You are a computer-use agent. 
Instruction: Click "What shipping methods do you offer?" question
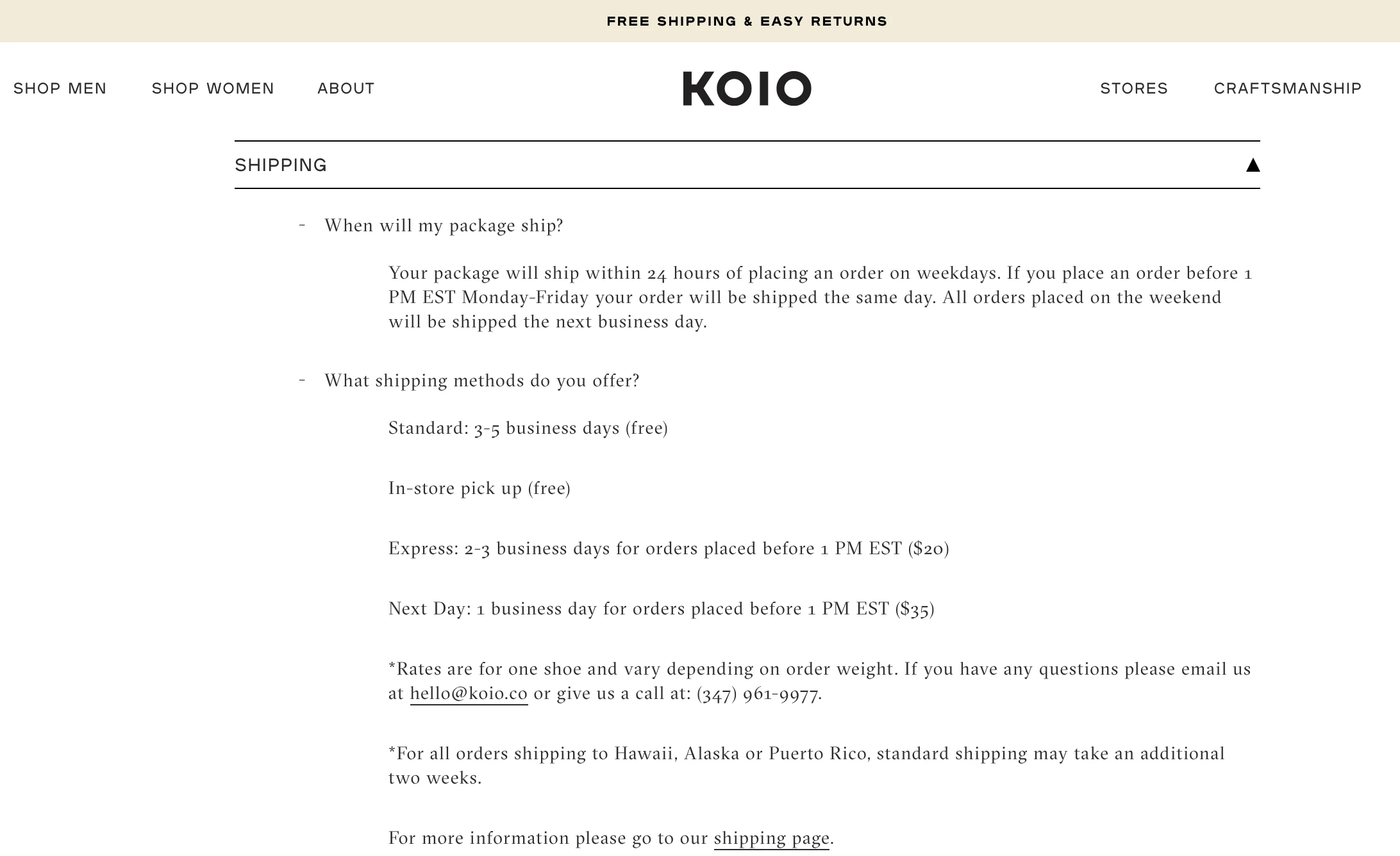(482, 381)
